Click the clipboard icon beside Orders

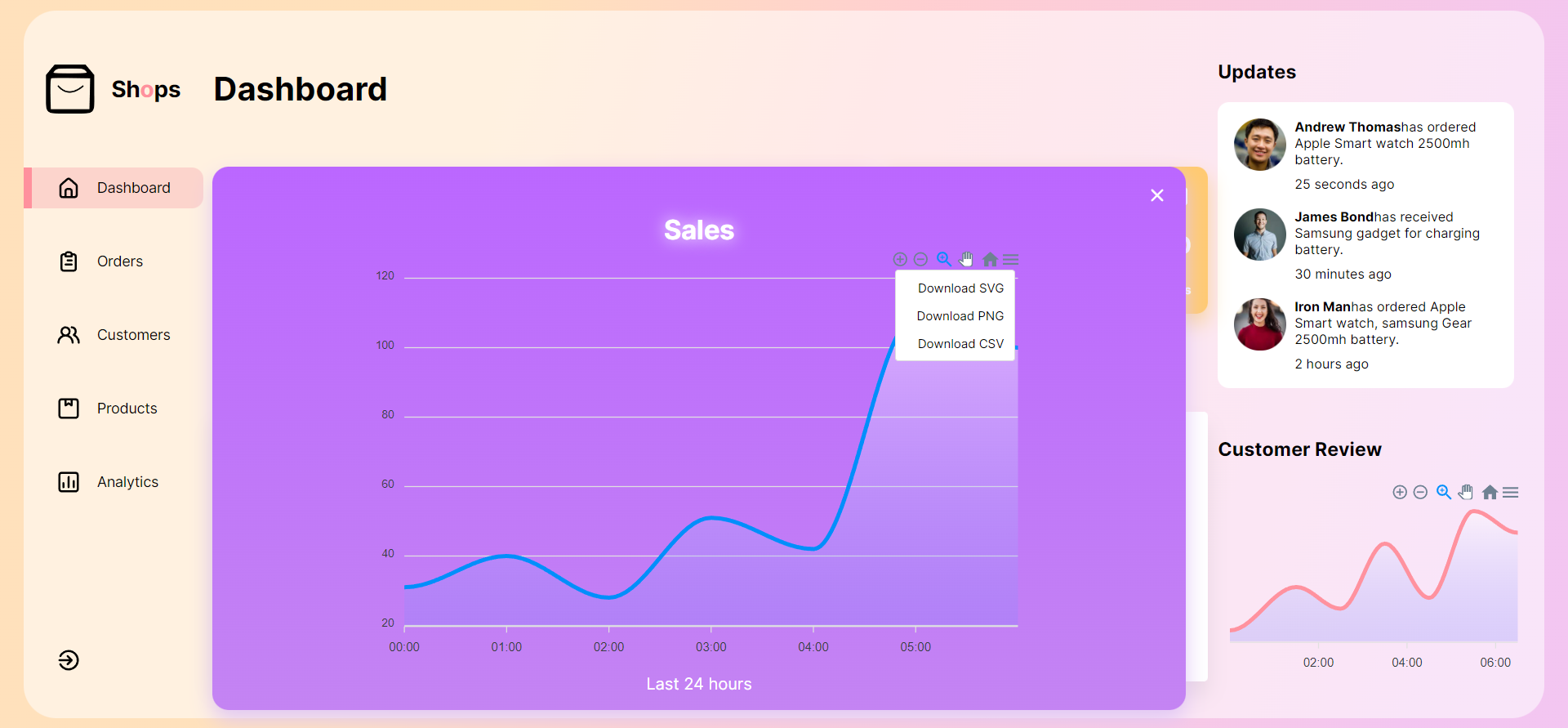[x=69, y=261]
